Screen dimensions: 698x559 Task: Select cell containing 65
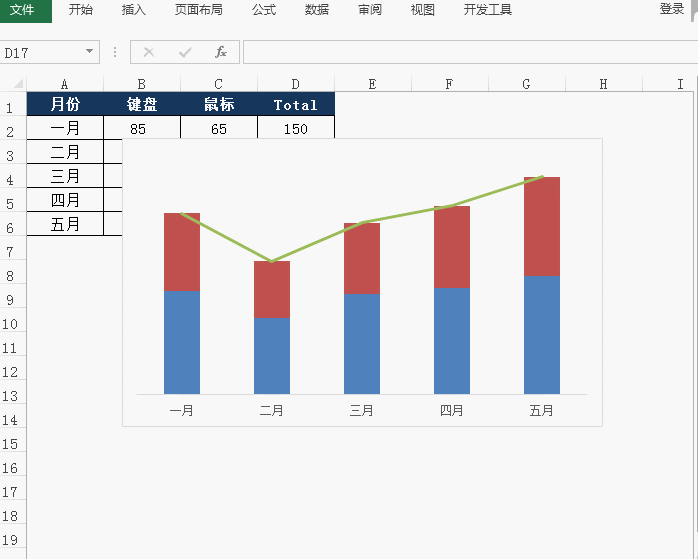click(219, 128)
